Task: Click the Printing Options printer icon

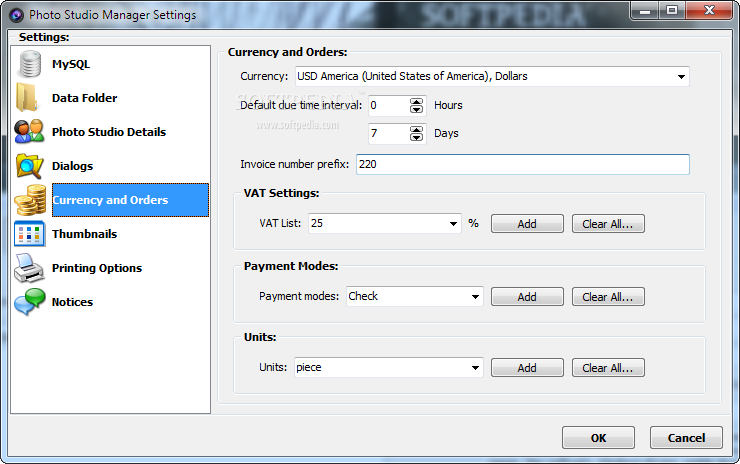Action: [29, 268]
